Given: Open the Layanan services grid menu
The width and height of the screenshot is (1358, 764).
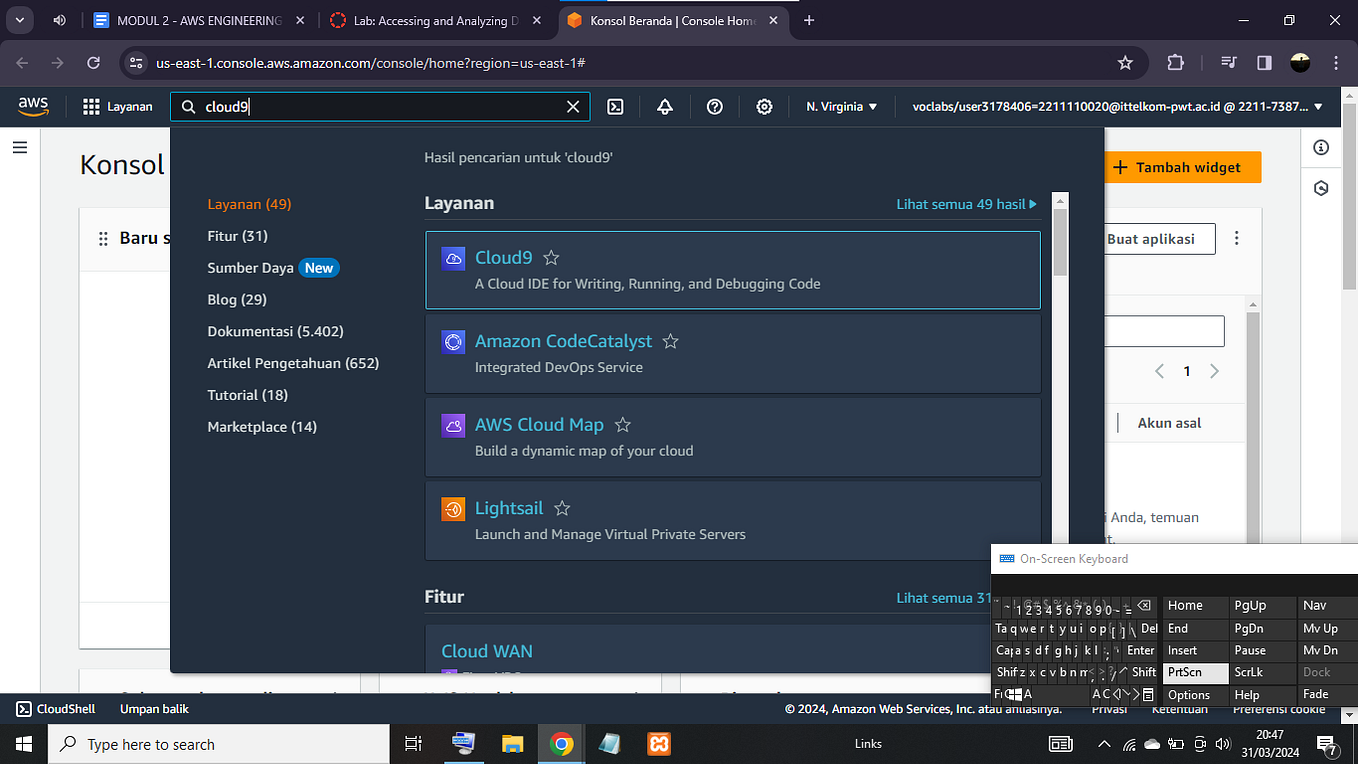Looking at the screenshot, I should (x=117, y=107).
